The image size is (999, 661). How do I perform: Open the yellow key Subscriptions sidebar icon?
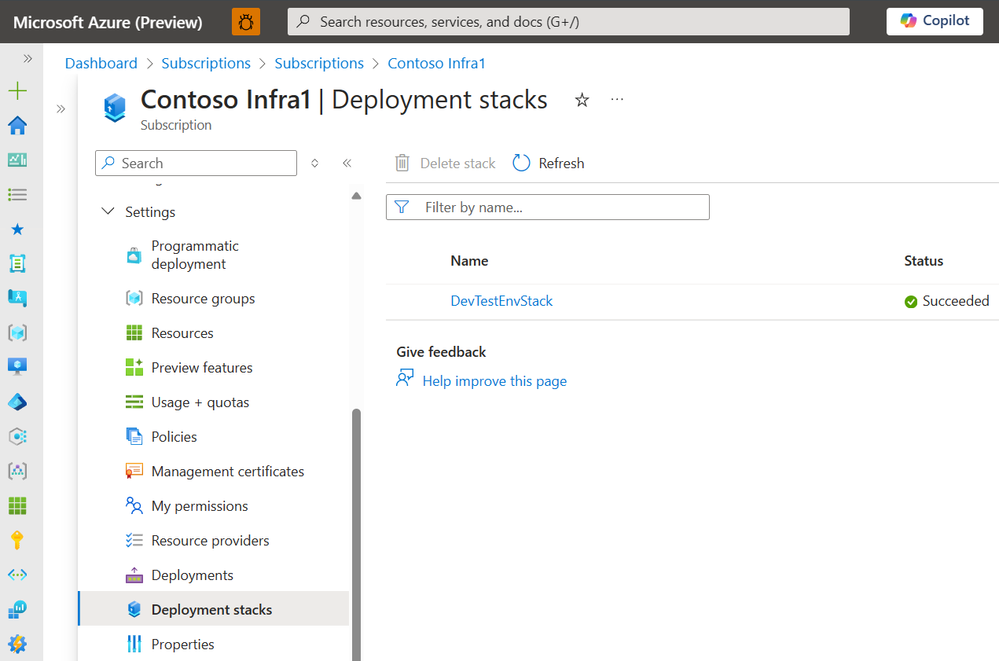coord(17,540)
